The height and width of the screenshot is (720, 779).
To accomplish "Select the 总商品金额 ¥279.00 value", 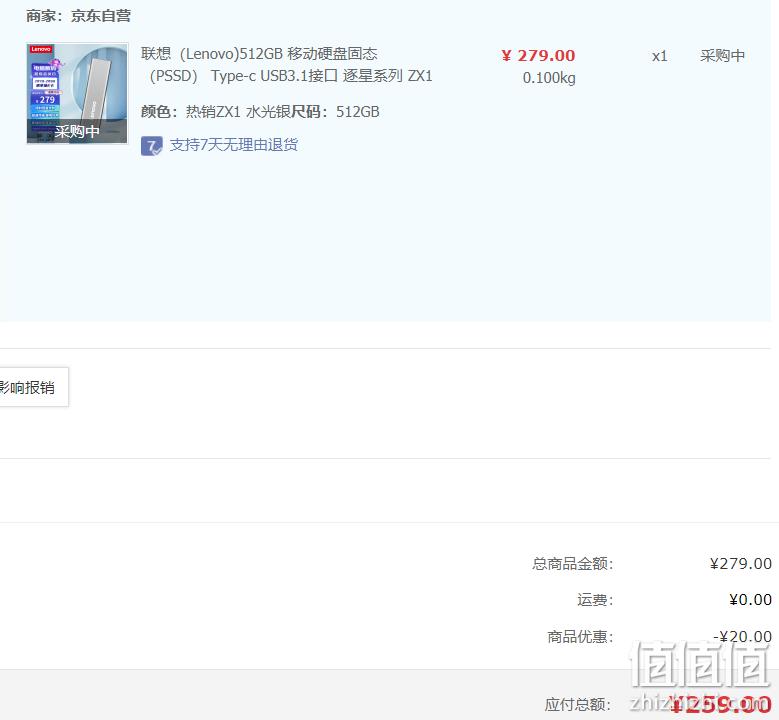I will [740, 563].
